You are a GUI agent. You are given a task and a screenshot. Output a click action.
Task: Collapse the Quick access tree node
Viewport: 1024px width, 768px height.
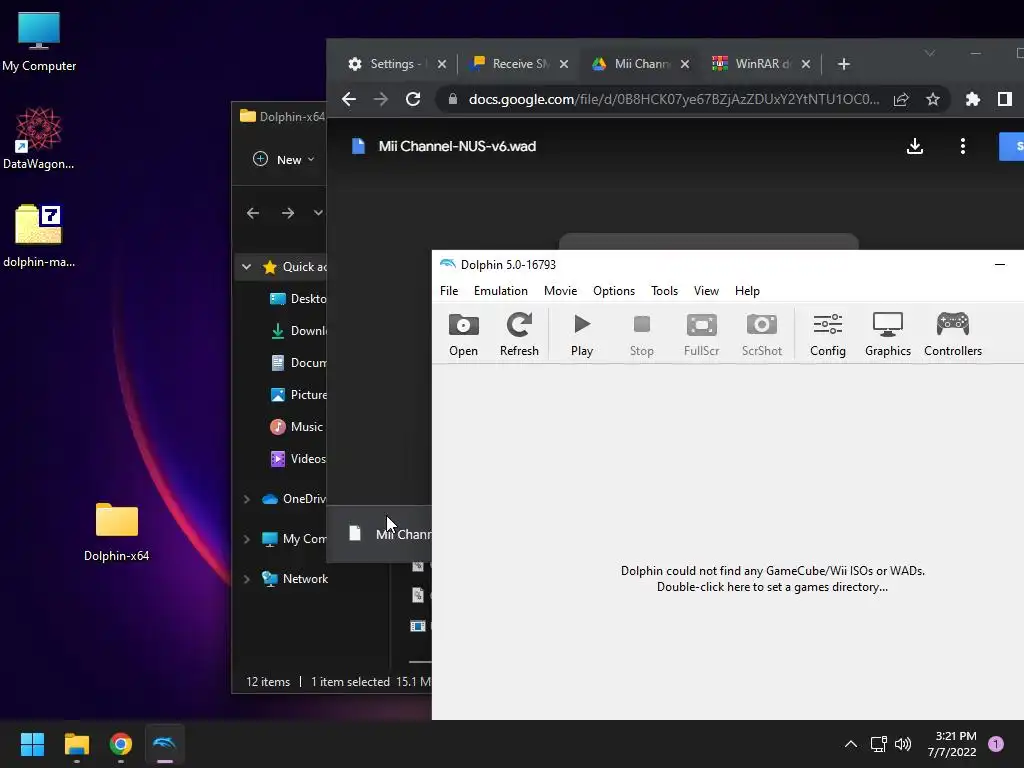point(246,266)
